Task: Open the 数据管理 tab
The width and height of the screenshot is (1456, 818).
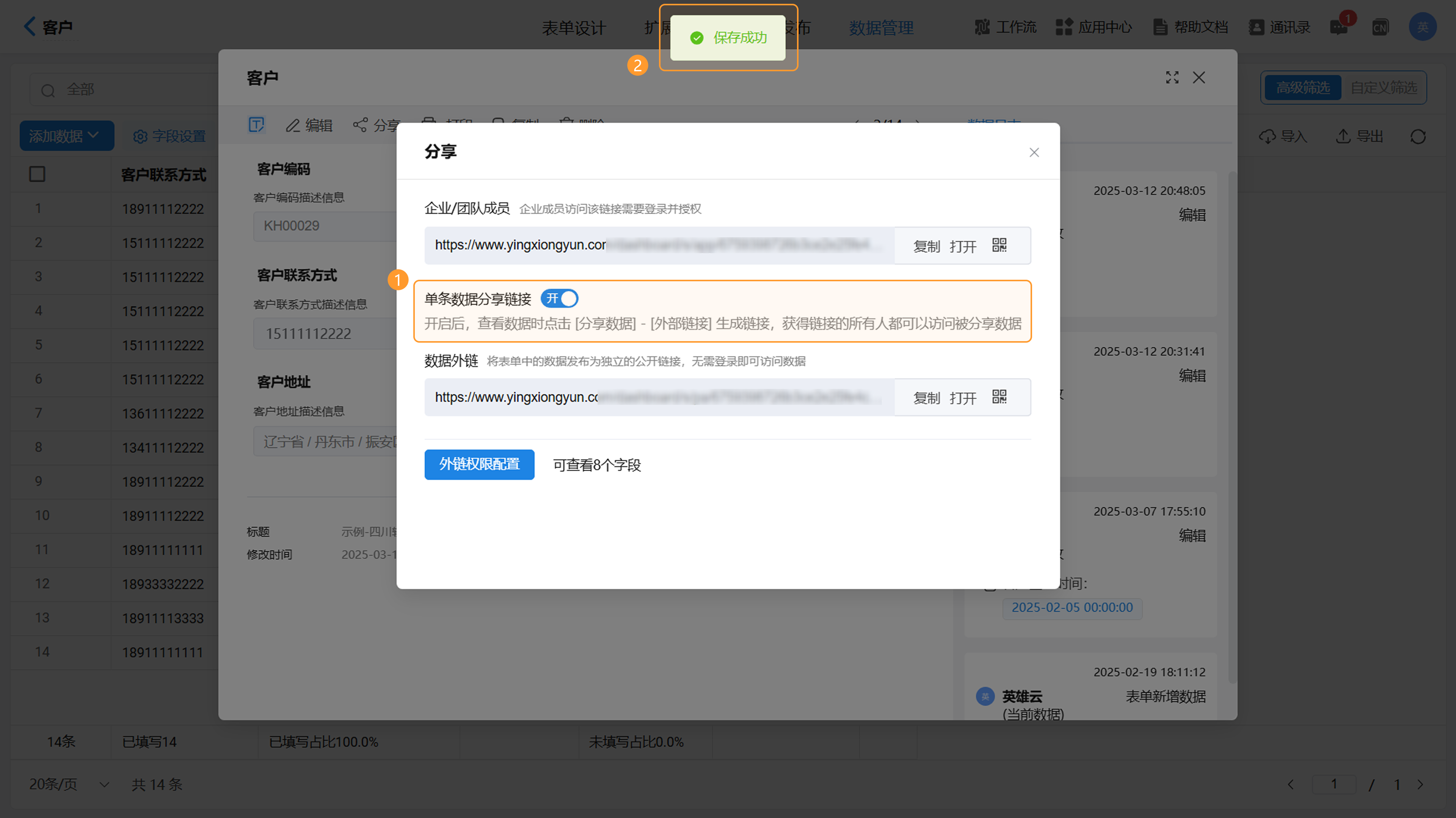Action: click(x=880, y=27)
